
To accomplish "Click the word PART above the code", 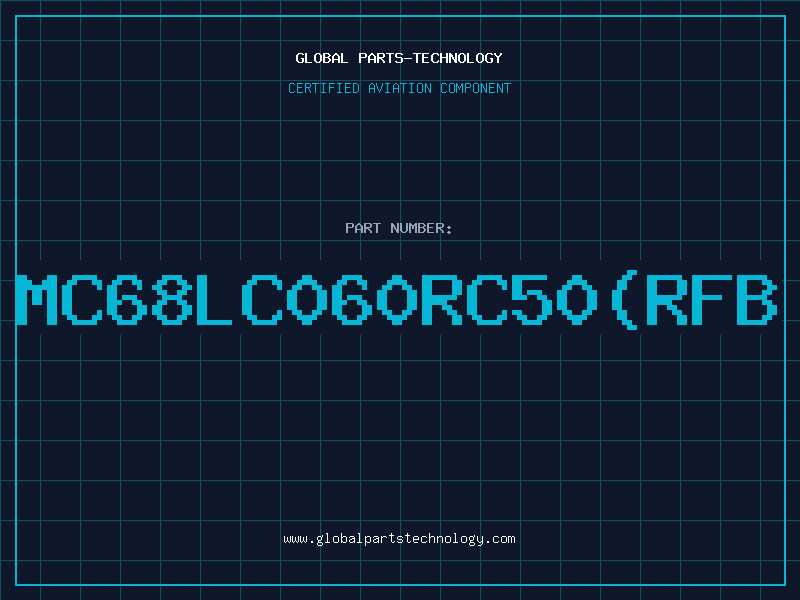I will coord(363,228).
